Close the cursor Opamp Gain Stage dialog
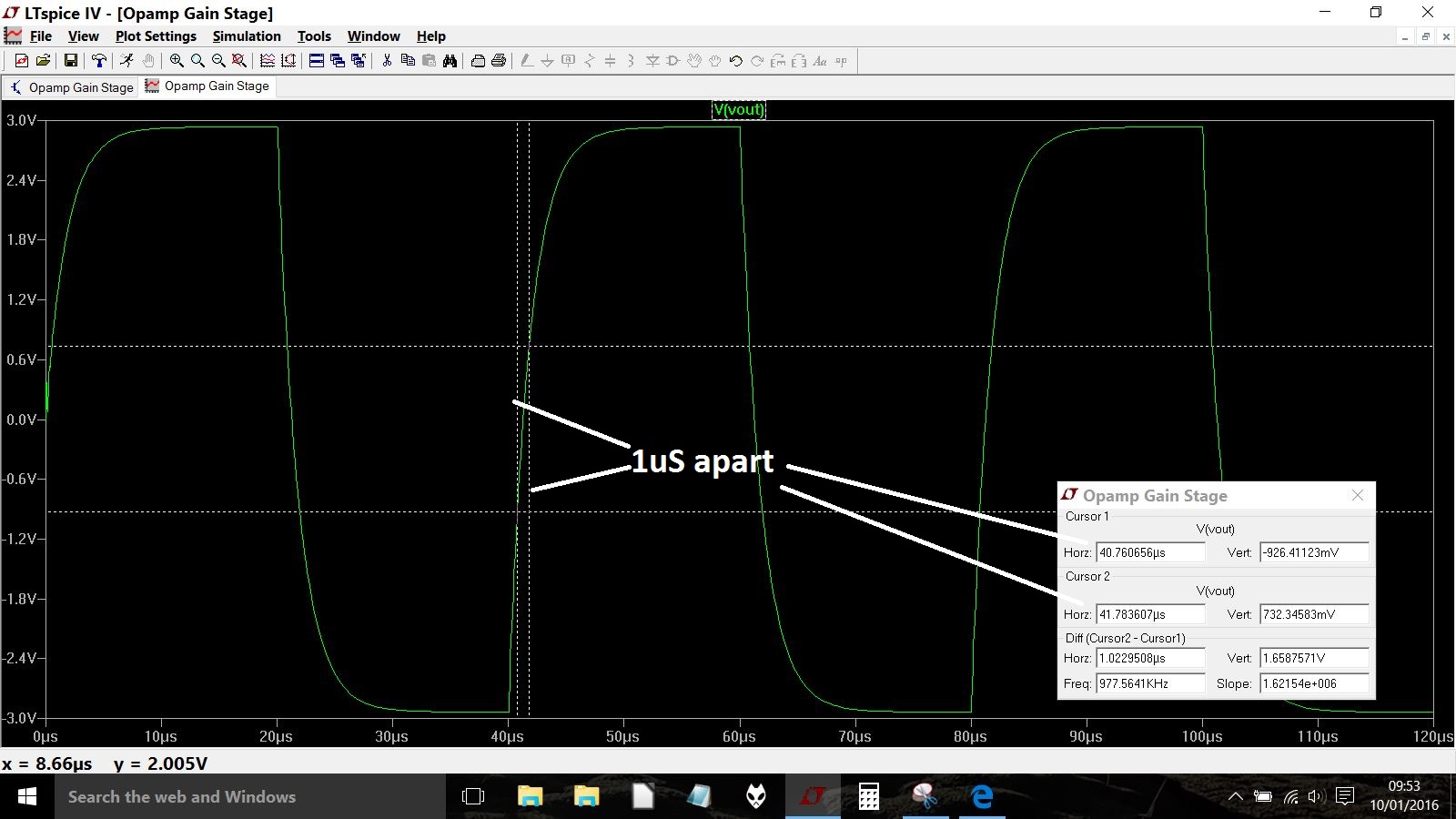 pos(1358,495)
